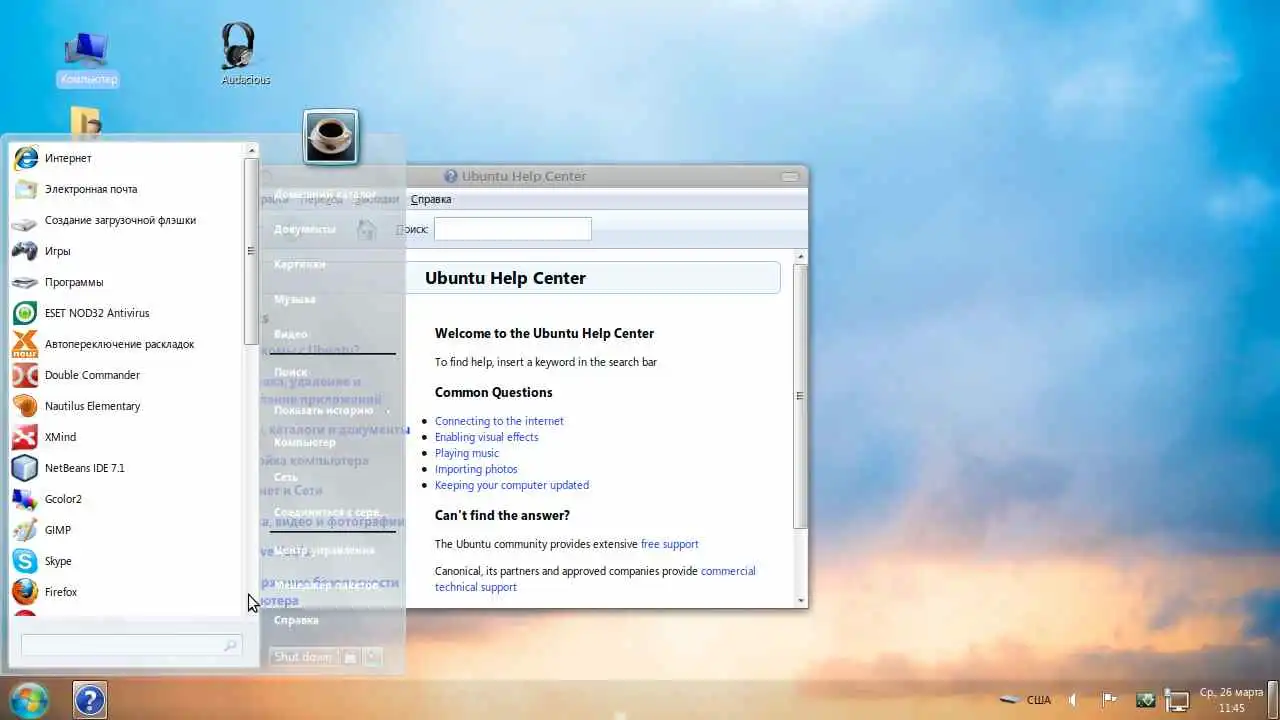This screenshot has height=720, width=1280.
Task: Open Документы in start menu
Action: click(305, 229)
